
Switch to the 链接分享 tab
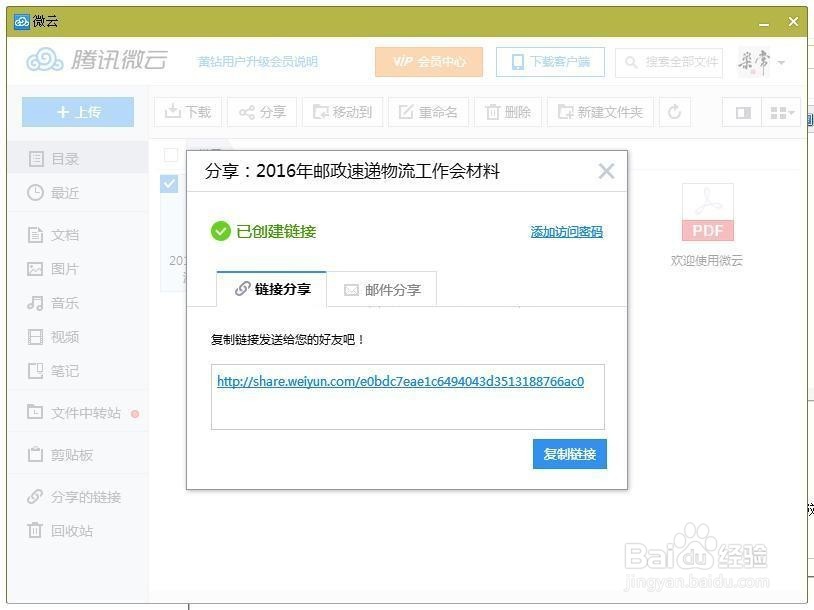click(x=272, y=289)
